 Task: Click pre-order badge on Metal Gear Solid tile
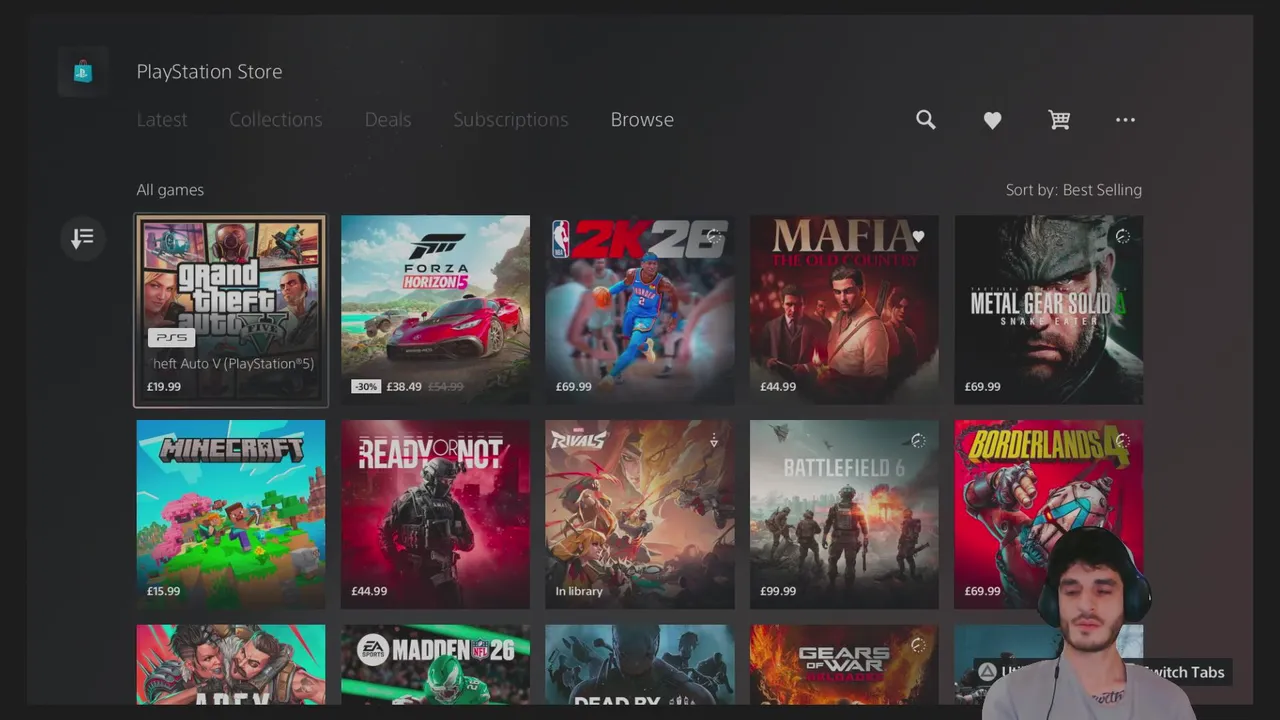pyautogui.click(x=1123, y=237)
